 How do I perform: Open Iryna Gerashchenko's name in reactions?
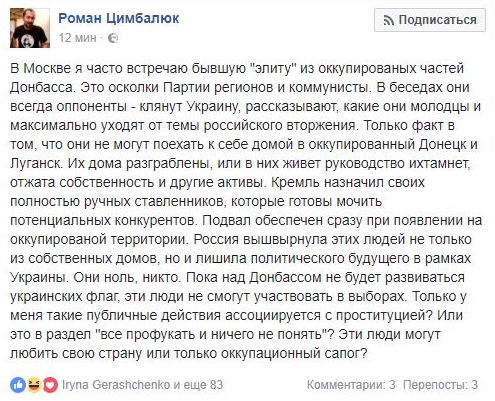[116, 385]
